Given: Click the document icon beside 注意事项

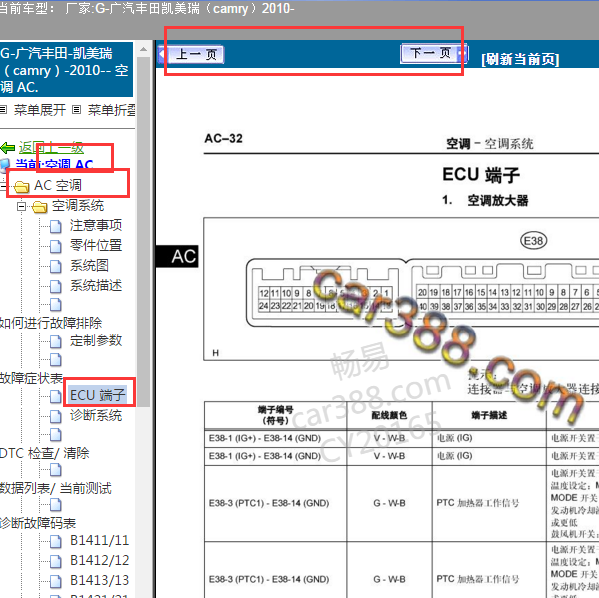Looking at the screenshot, I should point(56,227).
